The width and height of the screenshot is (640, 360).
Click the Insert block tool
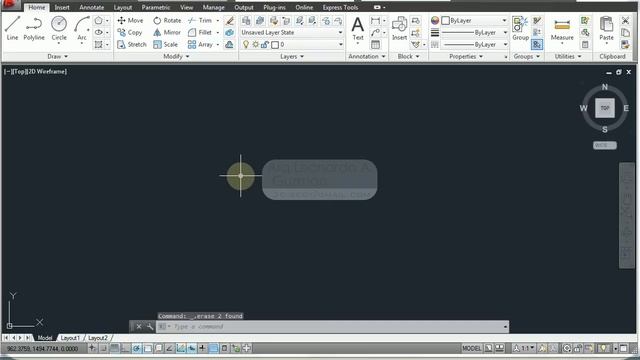point(399,29)
